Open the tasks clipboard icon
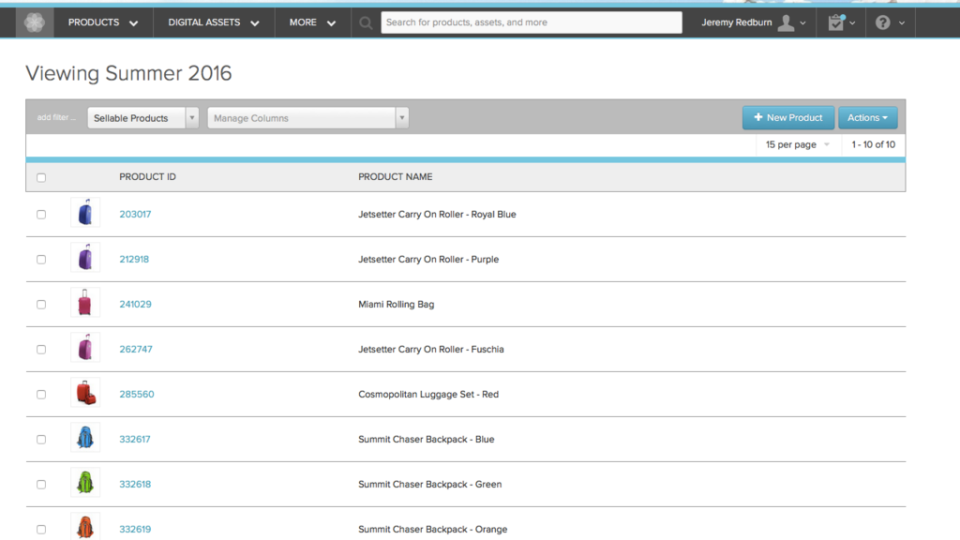960x540 pixels. pos(836,22)
